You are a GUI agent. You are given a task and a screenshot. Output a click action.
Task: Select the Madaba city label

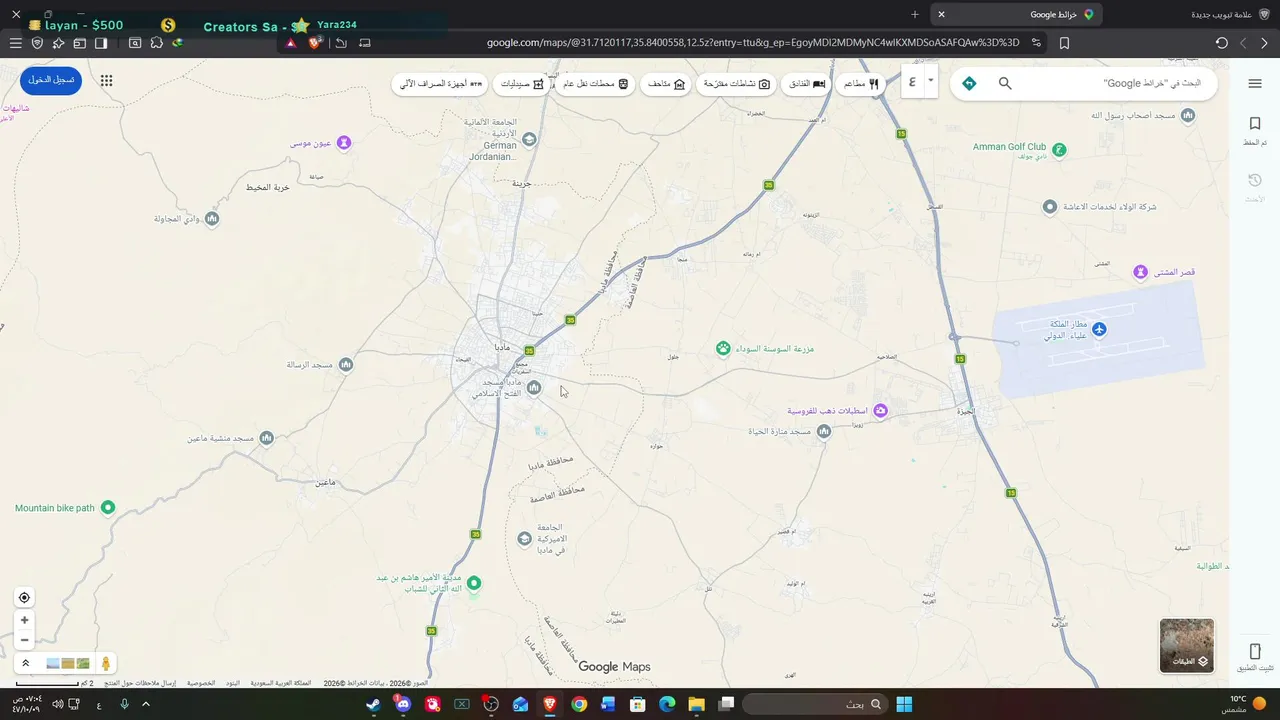coord(502,347)
